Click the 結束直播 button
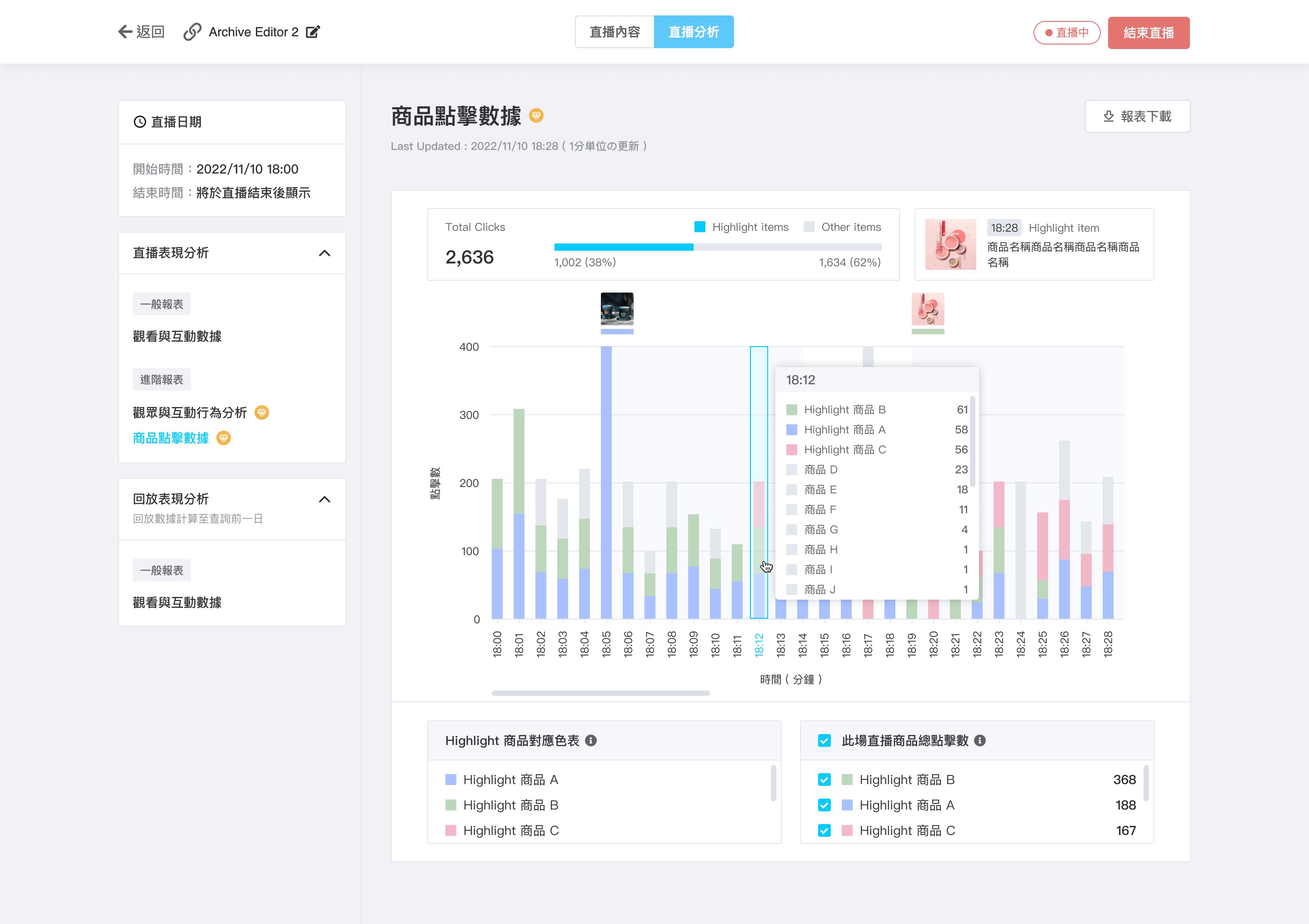 point(1148,32)
